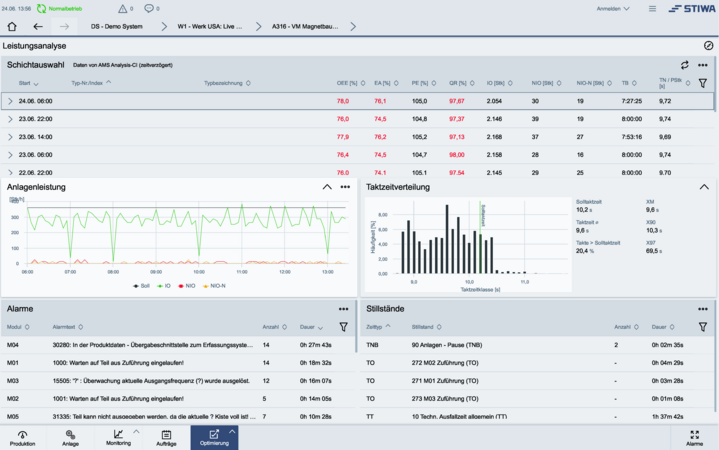719x450 pixels.
Task: Expand breadcrumb after A316 - VM Magnetbau
Action: (x=353, y=27)
